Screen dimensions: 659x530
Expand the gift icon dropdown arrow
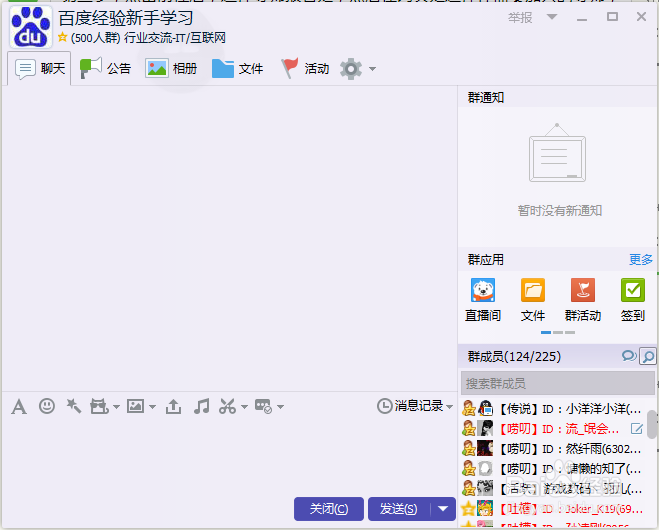[x=116, y=407]
